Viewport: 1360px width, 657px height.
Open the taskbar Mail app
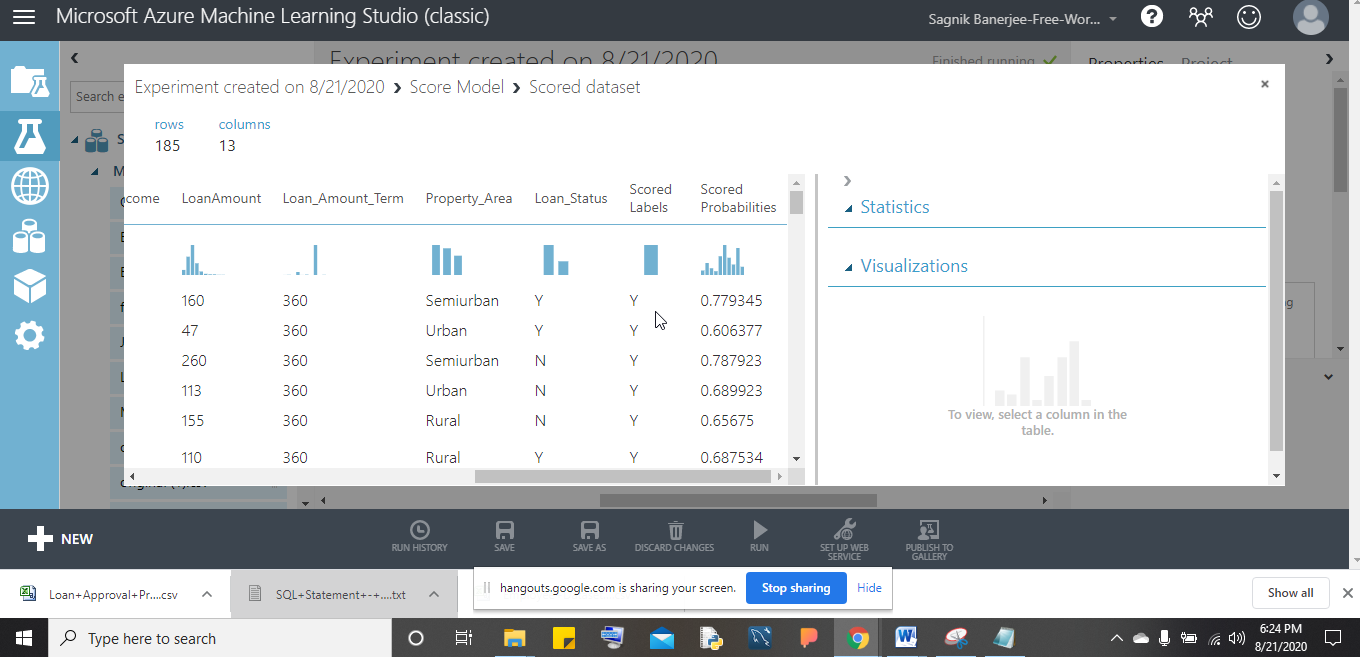tap(661, 637)
